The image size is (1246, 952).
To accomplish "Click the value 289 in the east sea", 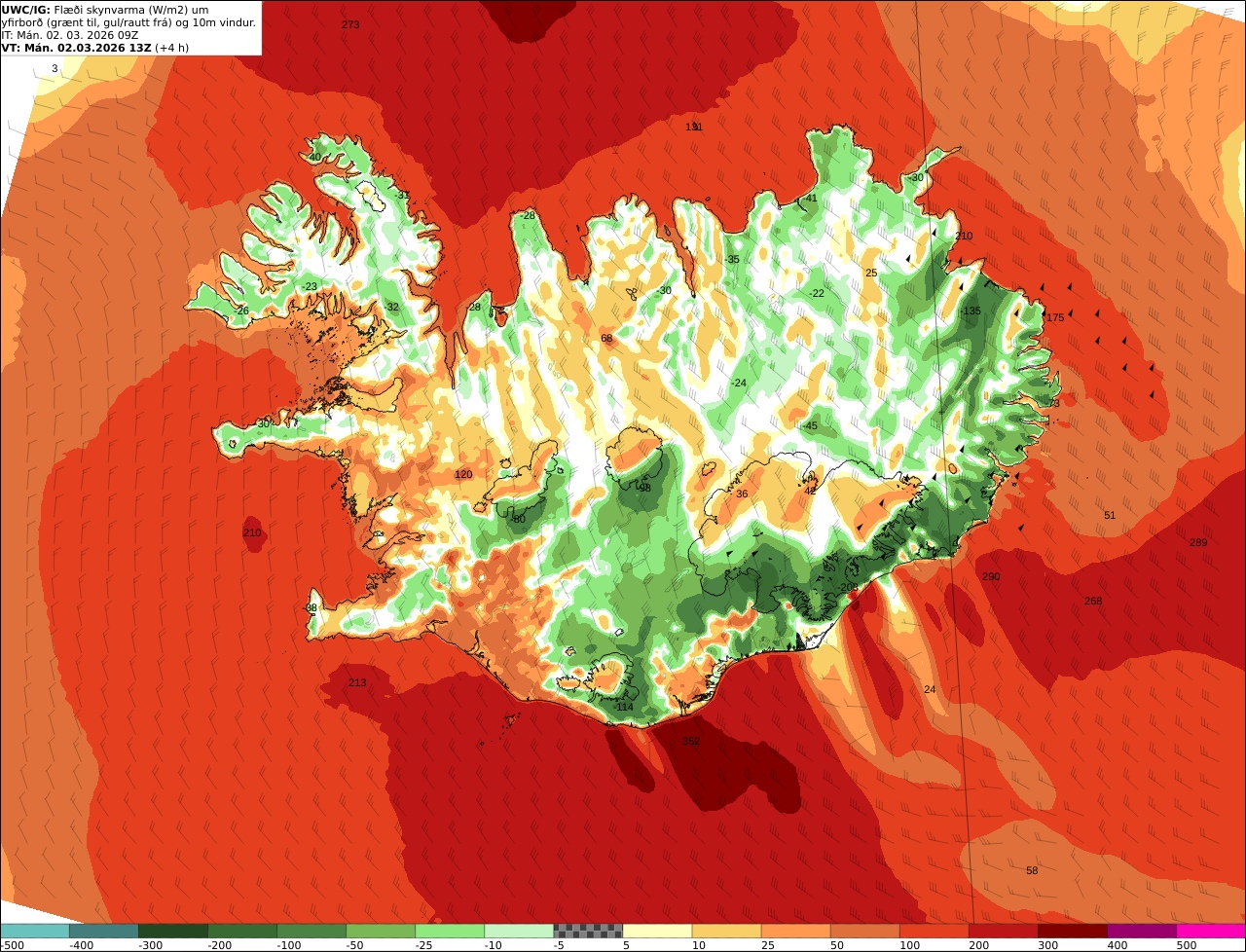I will [x=1198, y=542].
